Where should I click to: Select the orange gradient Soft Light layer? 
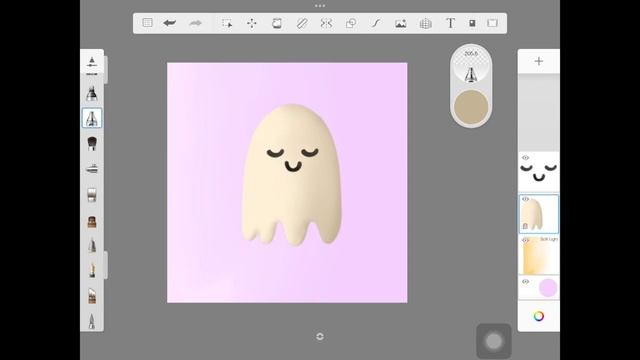pos(539,255)
